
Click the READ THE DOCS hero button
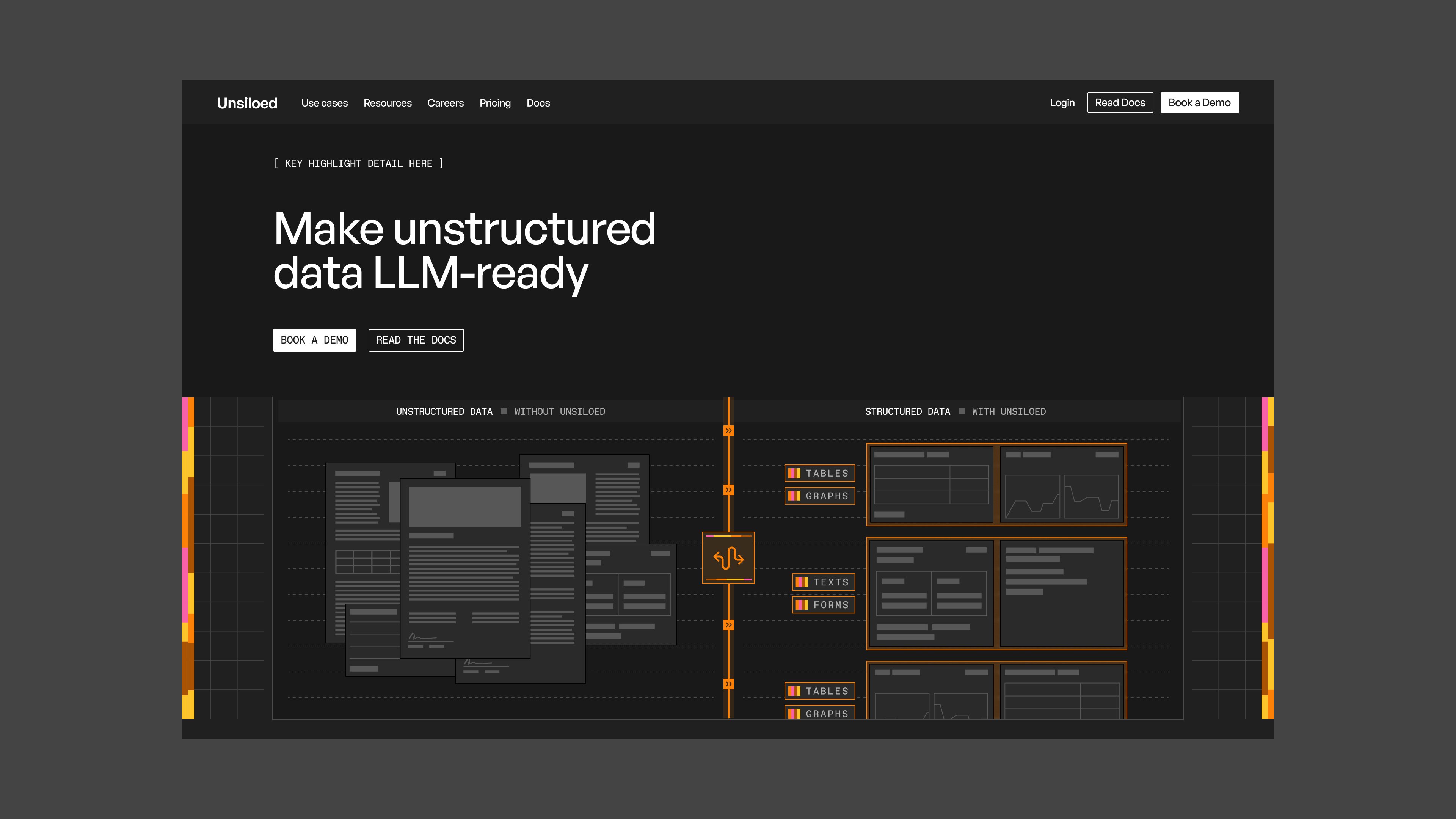point(416,340)
